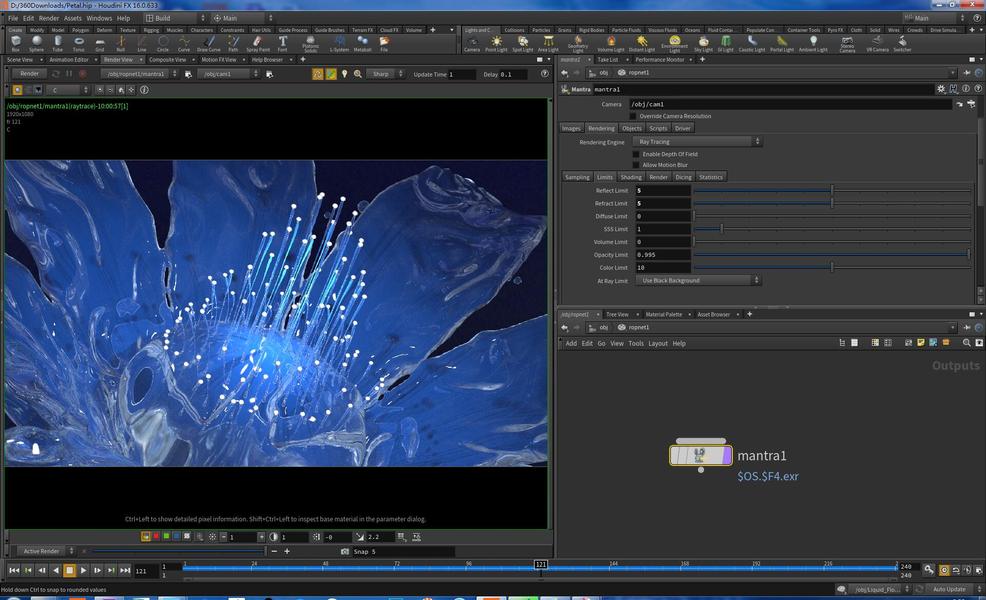Jump to the first frame
Viewport: 986px width, 600px height.
pyautogui.click(x=13, y=570)
